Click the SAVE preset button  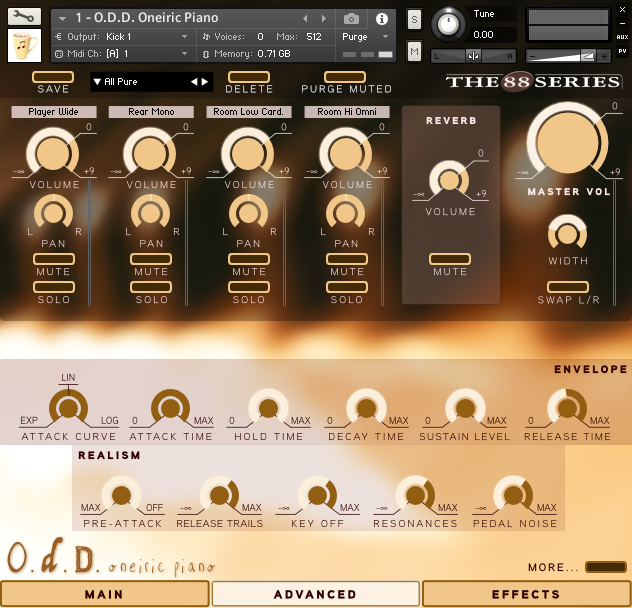[x=53, y=77]
